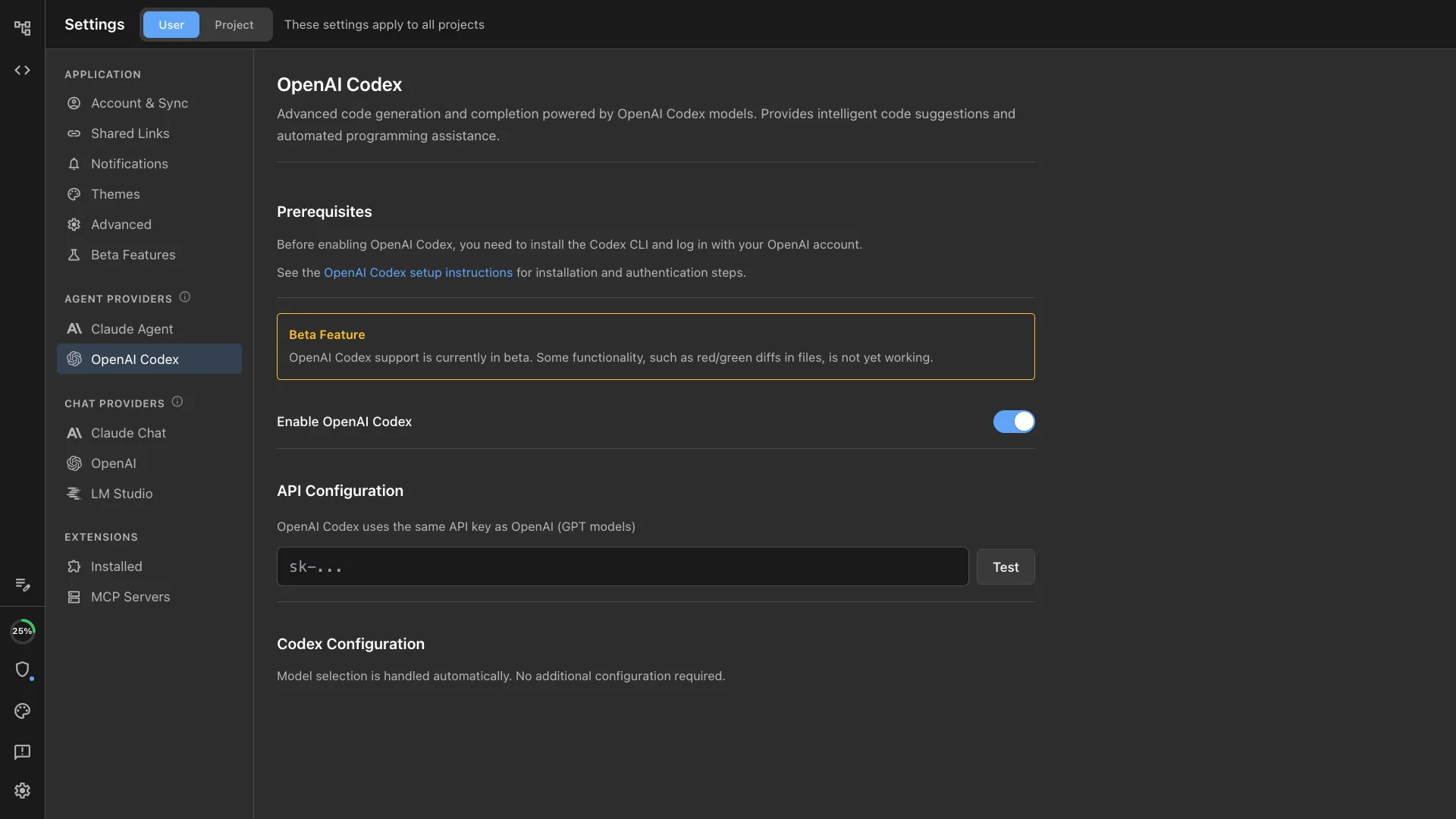
Task: Open the OpenAI Codex setup instructions link
Action: point(418,273)
